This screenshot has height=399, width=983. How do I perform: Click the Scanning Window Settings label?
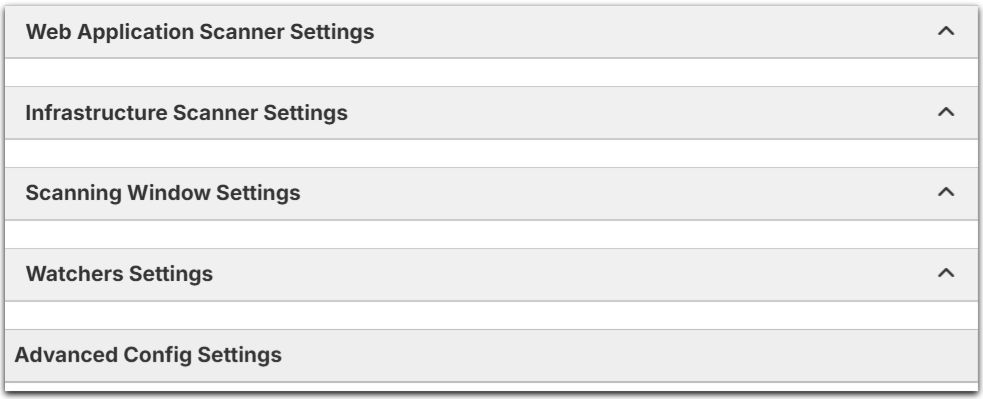tap(163, 193)
